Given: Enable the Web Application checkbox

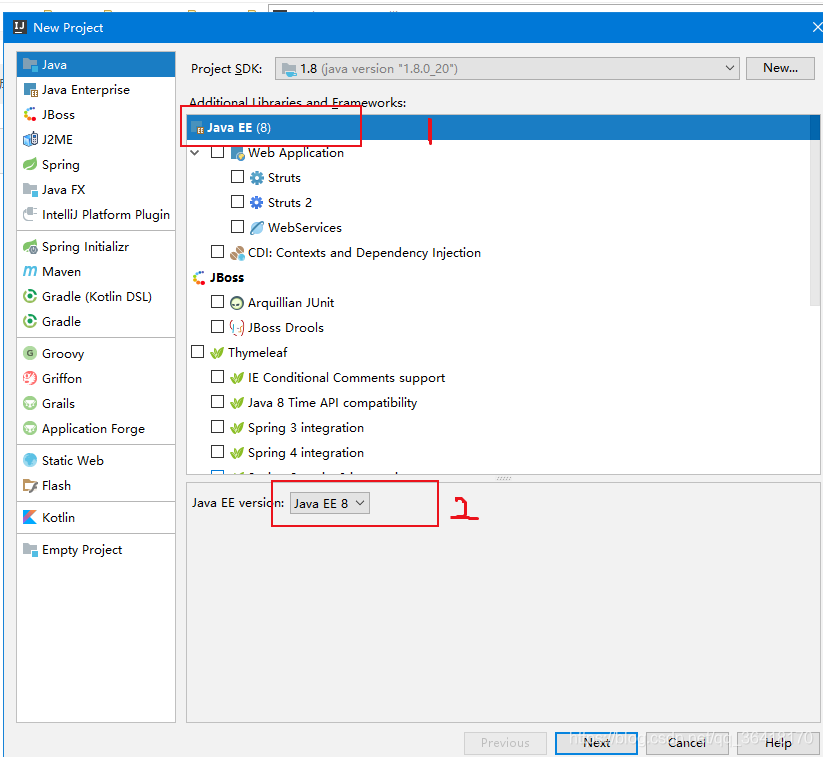Looking at the screenshot, I should point(217,152).
